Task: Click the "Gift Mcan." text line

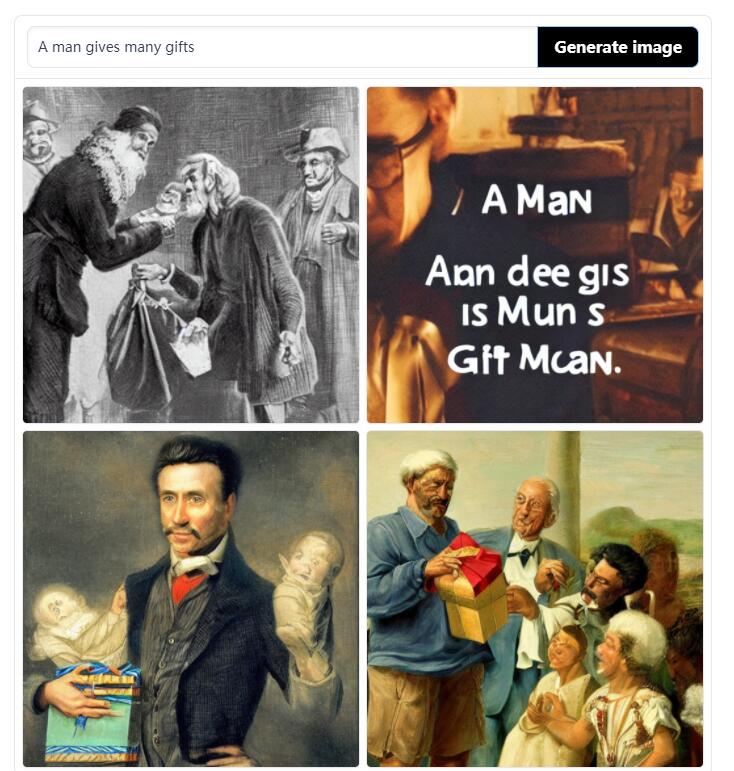Action: click(x=534, y=358)
